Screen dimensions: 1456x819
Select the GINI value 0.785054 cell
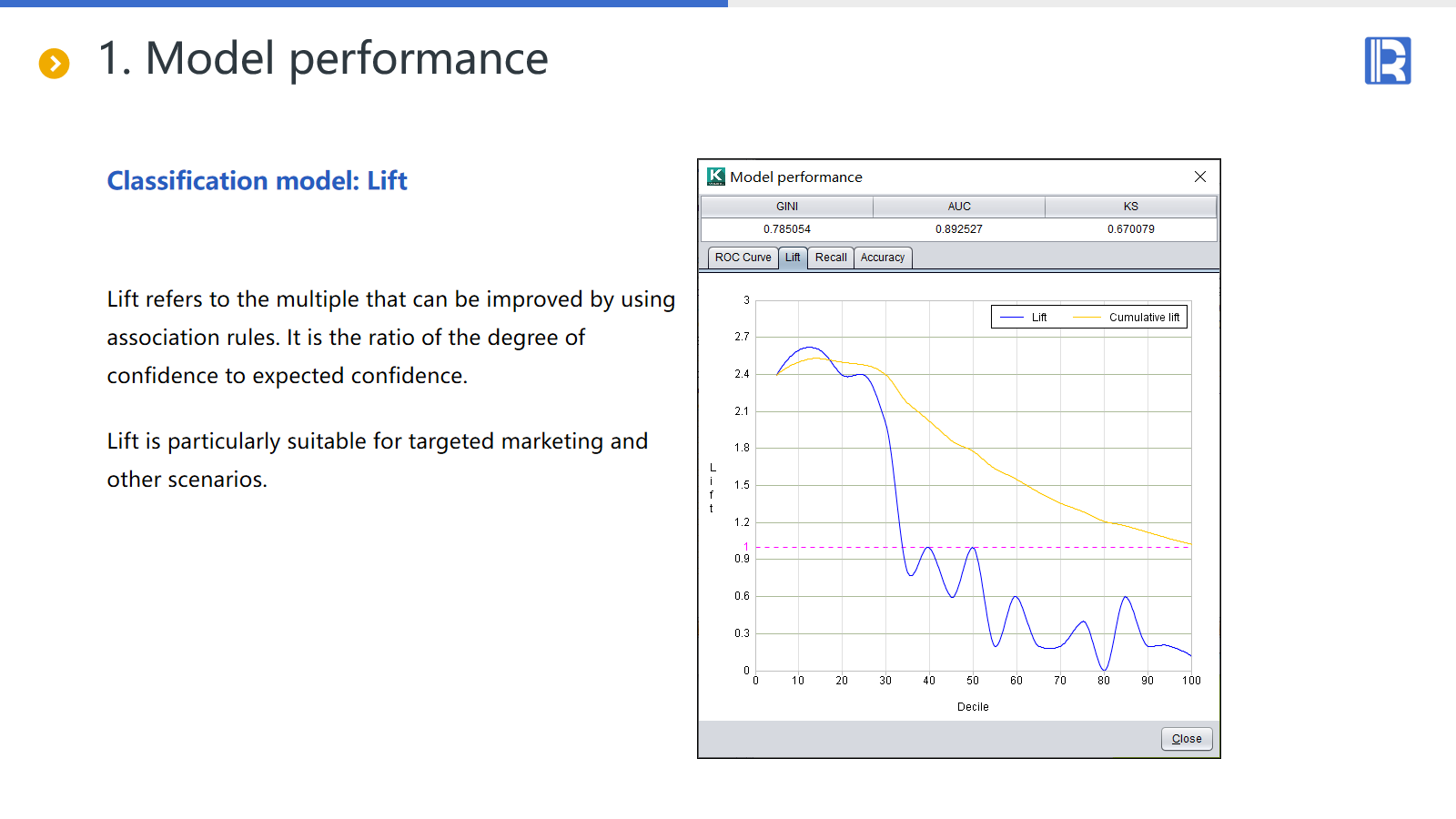(x=786, y=229)
